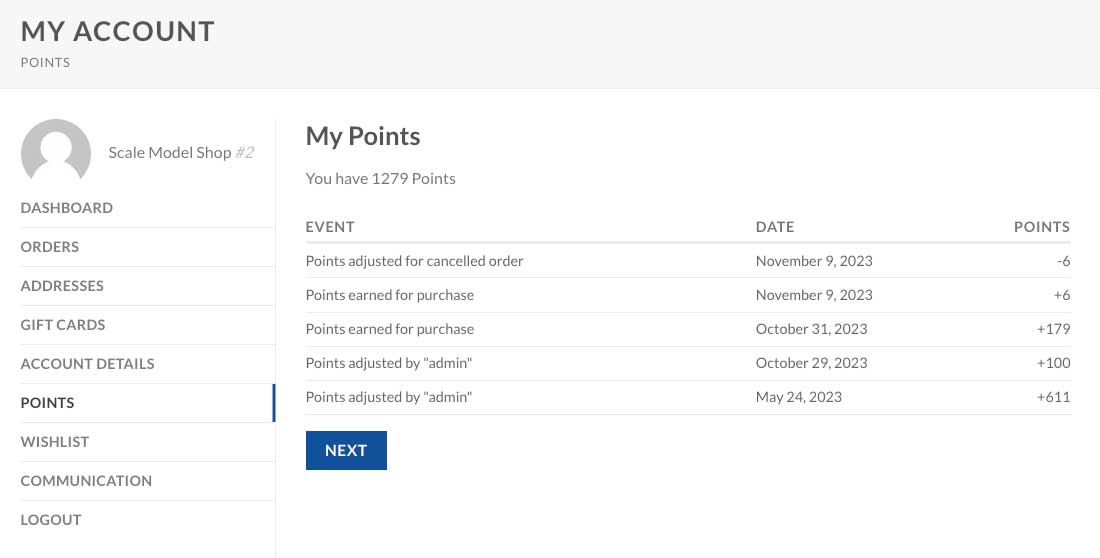Select the cancelled order points row
Image resolution: width=1100 pixels, height=558 pixels.
pyautogui.click(x=415, y=261)
